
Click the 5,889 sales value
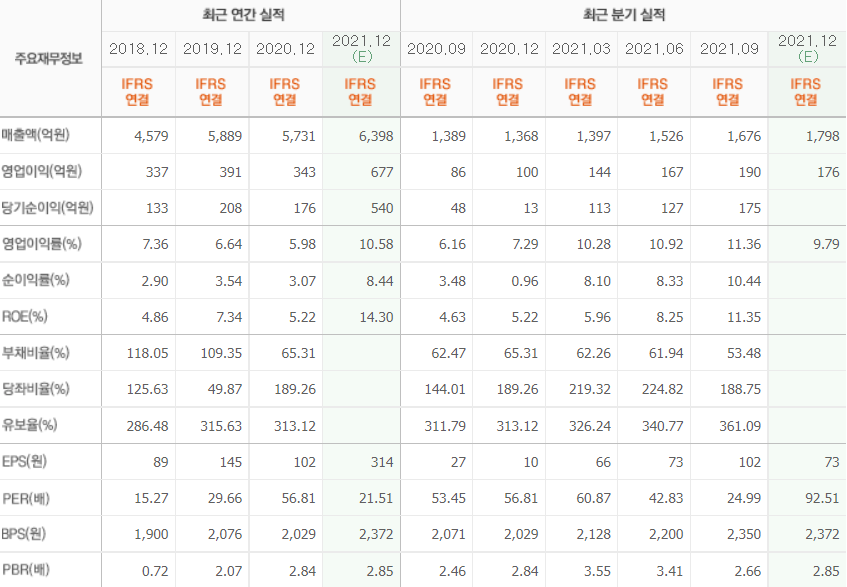(x=225, y=136)
